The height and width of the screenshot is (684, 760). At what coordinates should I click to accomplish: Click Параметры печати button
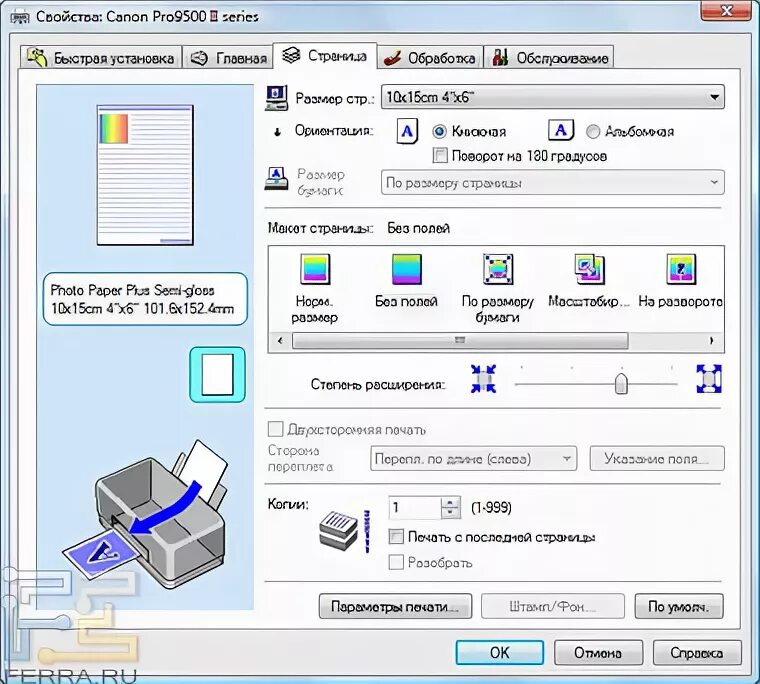click(x=395, y=606)
